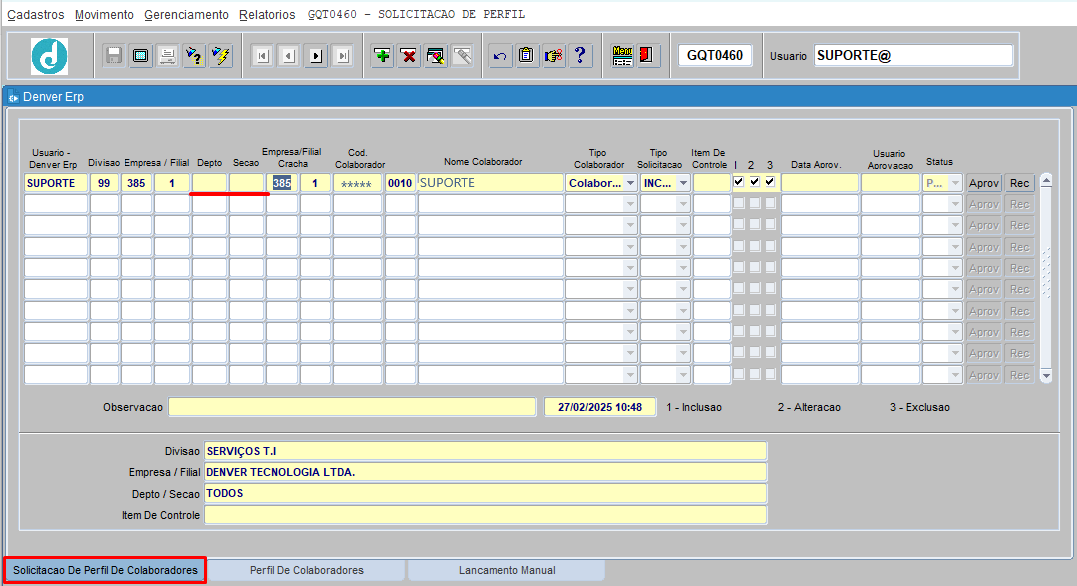Click the red door exit icon
The image size is (1077, 586).
646,56
